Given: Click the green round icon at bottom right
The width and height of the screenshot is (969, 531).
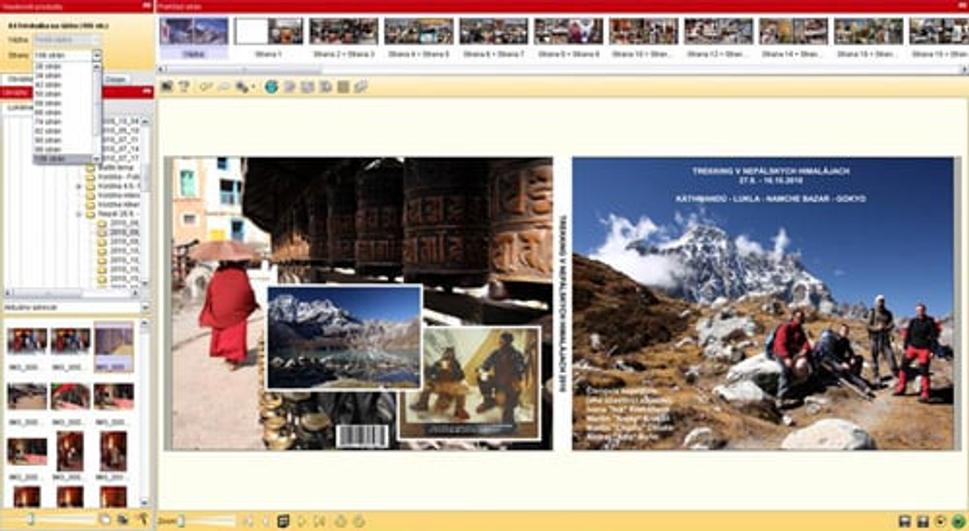Looking at the screenshot, I should point(958,521).
